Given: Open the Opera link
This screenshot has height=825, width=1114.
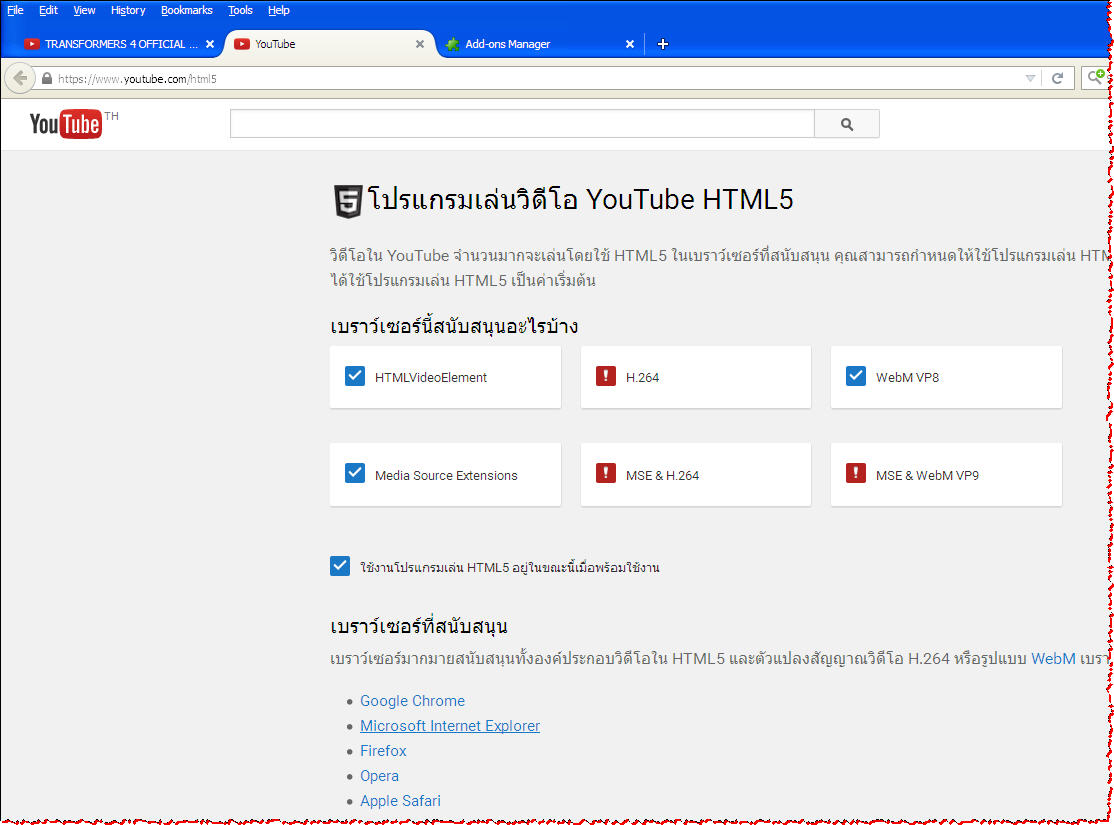Looking at the screenshot, I should tap(379, 776).
